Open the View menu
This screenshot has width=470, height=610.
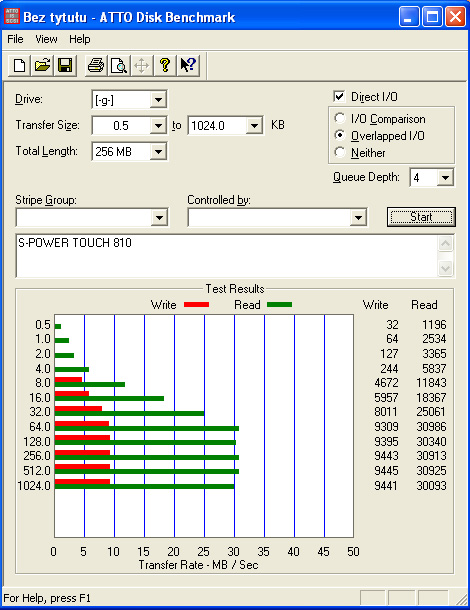46,39
